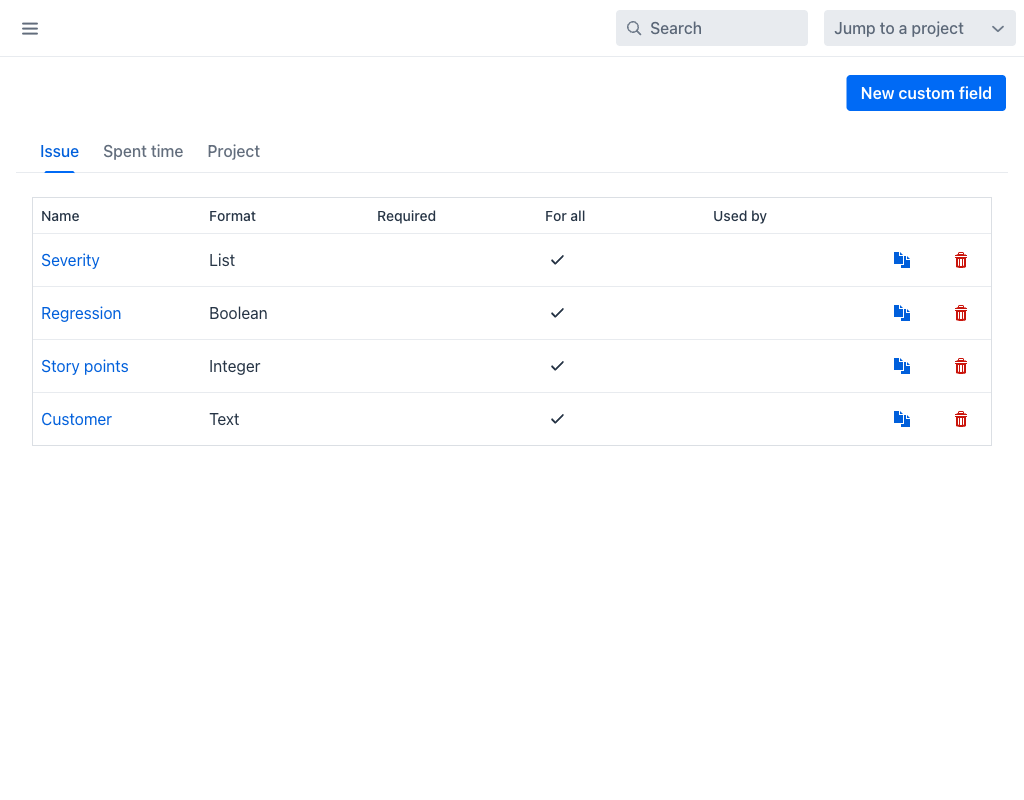The height and width of the screenshot is (800, 1024).
Task: Click the search magnifier icon
Action: tap(633, 28)
